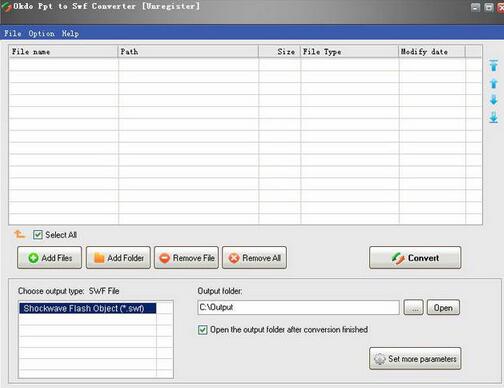The height and width of the screenshot is (388, 504).
Task: Sort by File name column header
Action: [x=63, y=52]
